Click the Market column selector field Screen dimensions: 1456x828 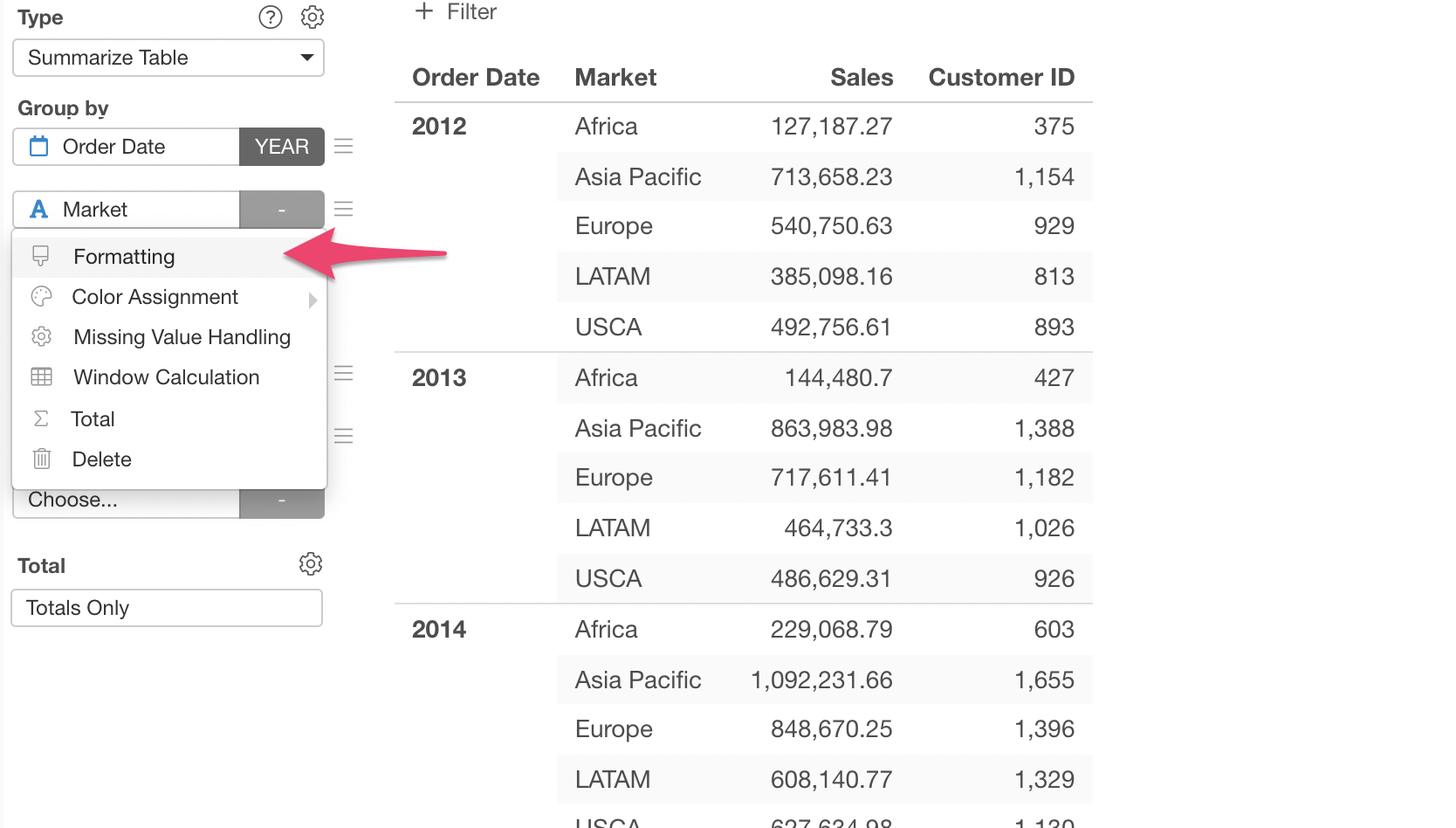(127, 210)
